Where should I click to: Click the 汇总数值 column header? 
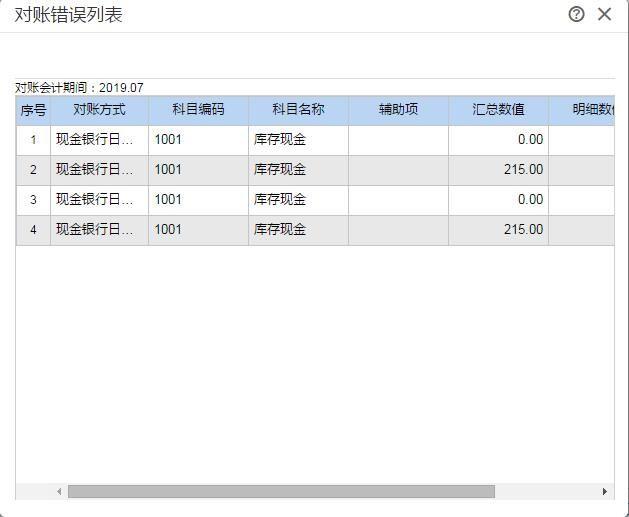click(x=498, y=110)
